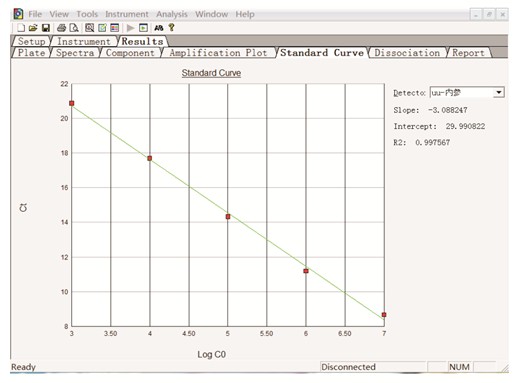Restore the application window size
The image size is (522, 383).
[x=489, y=15]
